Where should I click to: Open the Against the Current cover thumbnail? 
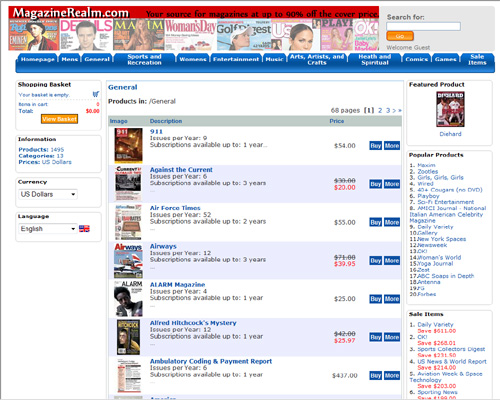click(128, 184)
